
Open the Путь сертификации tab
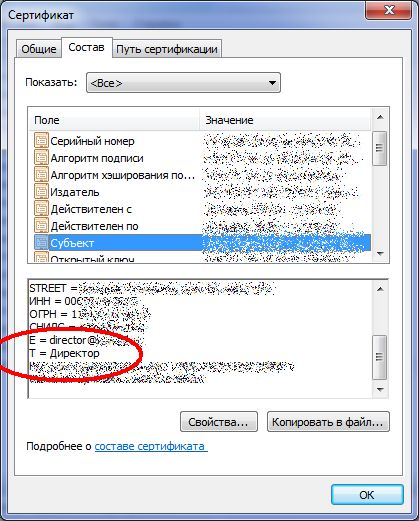[167, 49]
